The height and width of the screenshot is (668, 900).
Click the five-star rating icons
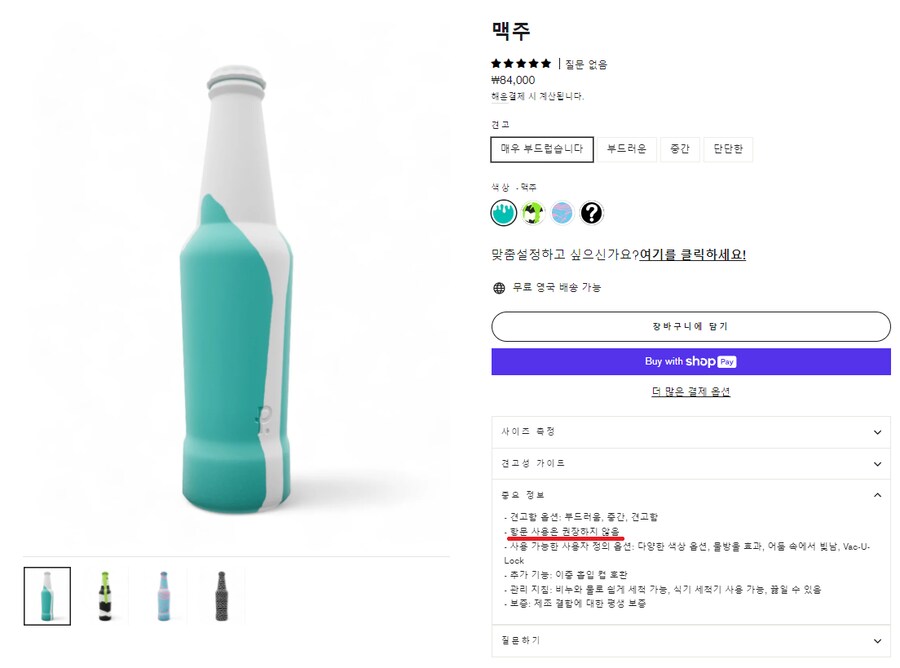click(521, 64)
